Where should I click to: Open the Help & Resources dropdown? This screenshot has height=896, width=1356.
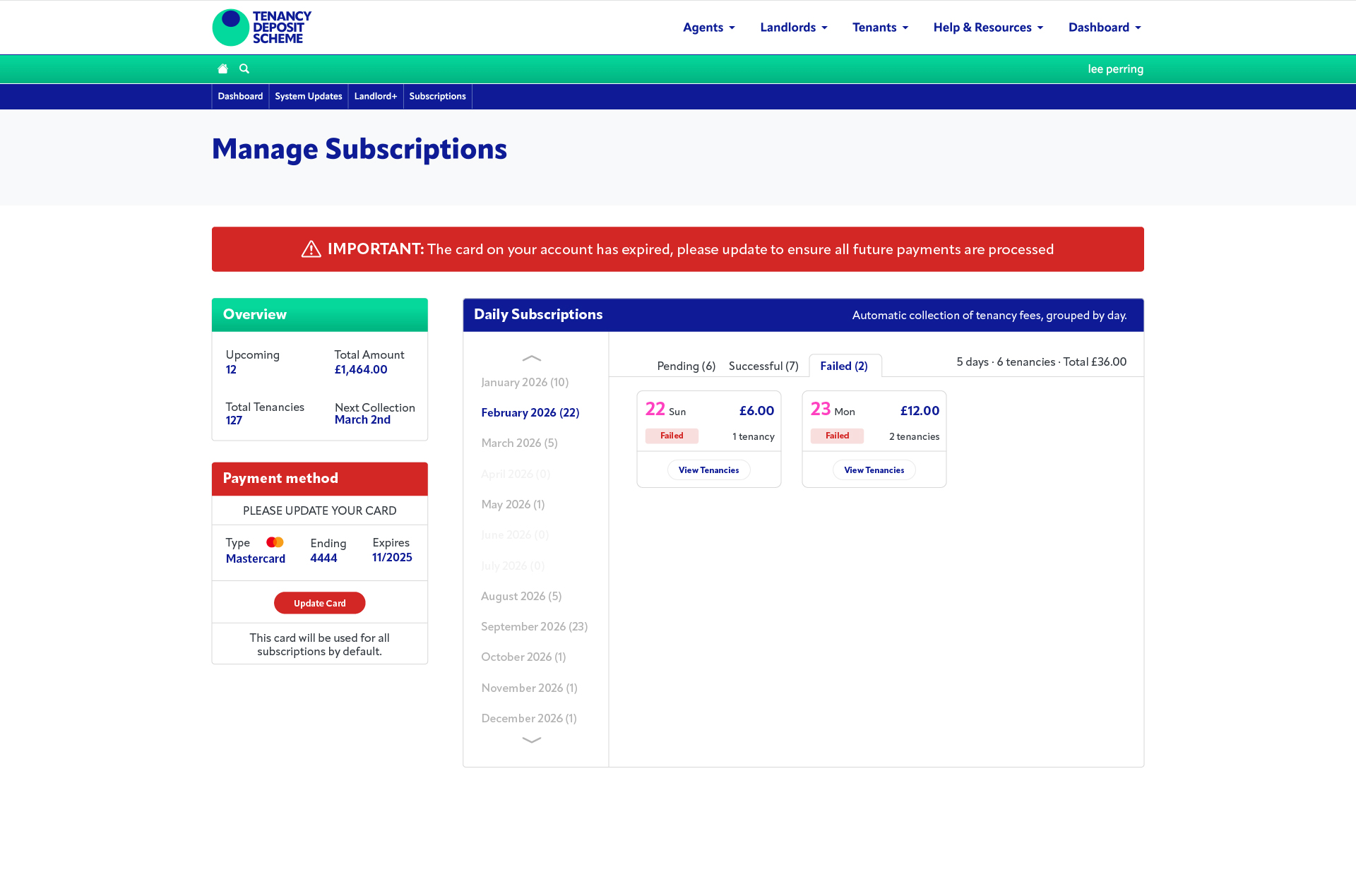point(987,28)
